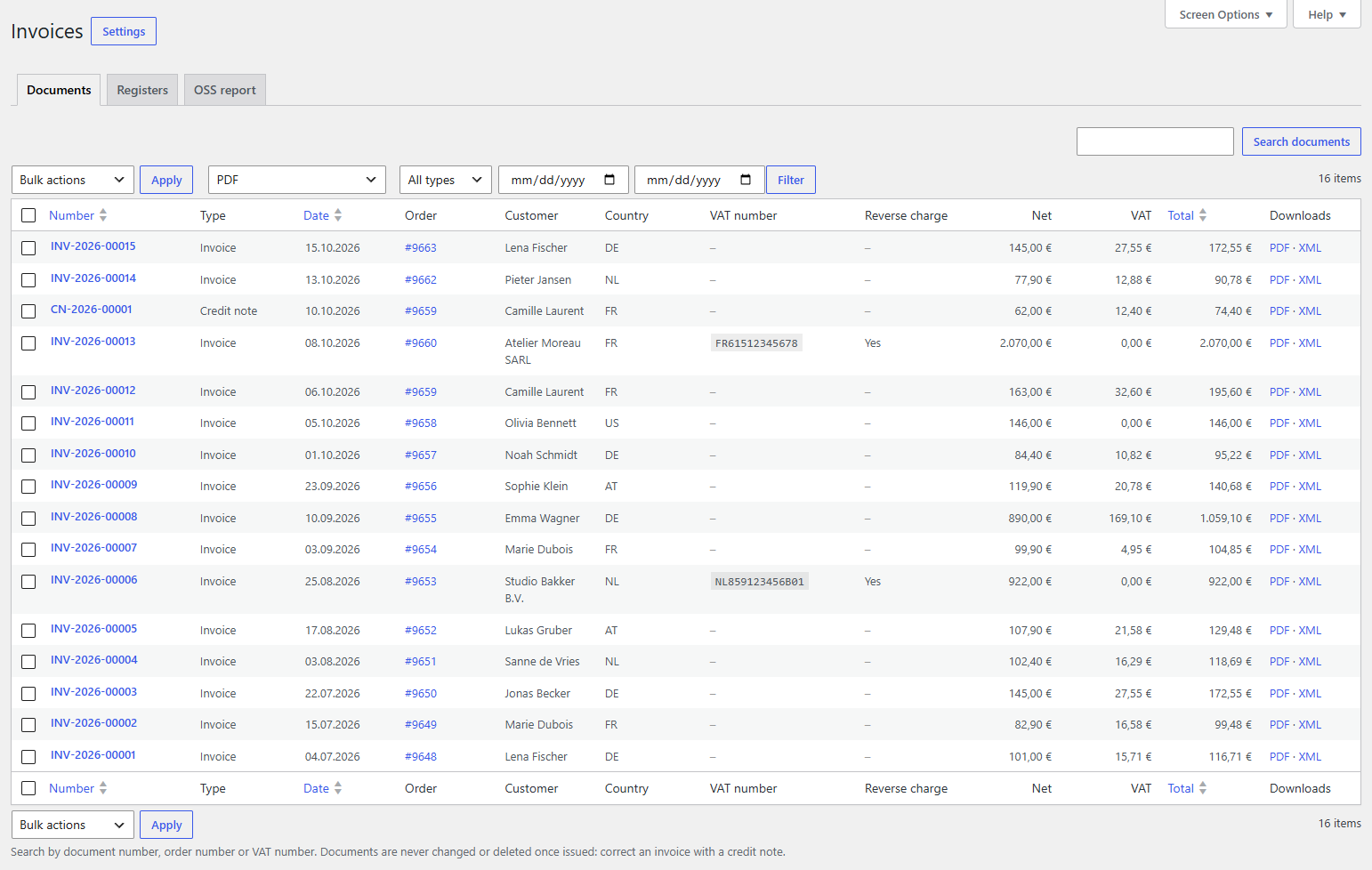Tick the checkbox for INV-2026-00013

28,343
